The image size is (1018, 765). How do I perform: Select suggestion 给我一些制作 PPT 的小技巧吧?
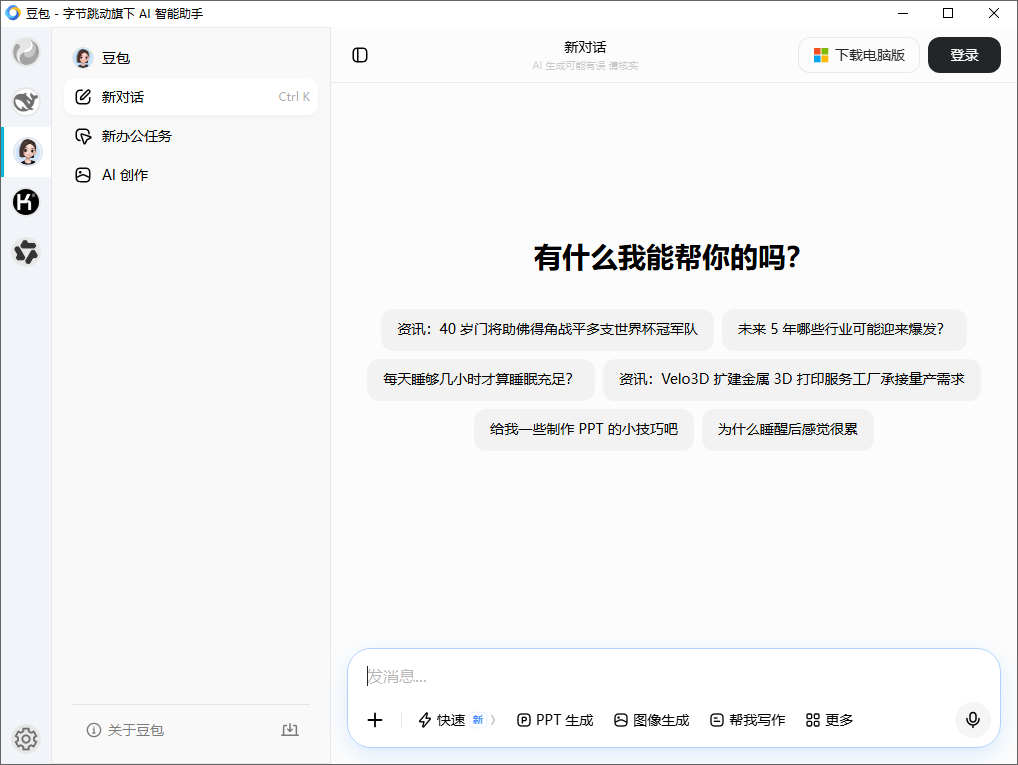point(584,429)
